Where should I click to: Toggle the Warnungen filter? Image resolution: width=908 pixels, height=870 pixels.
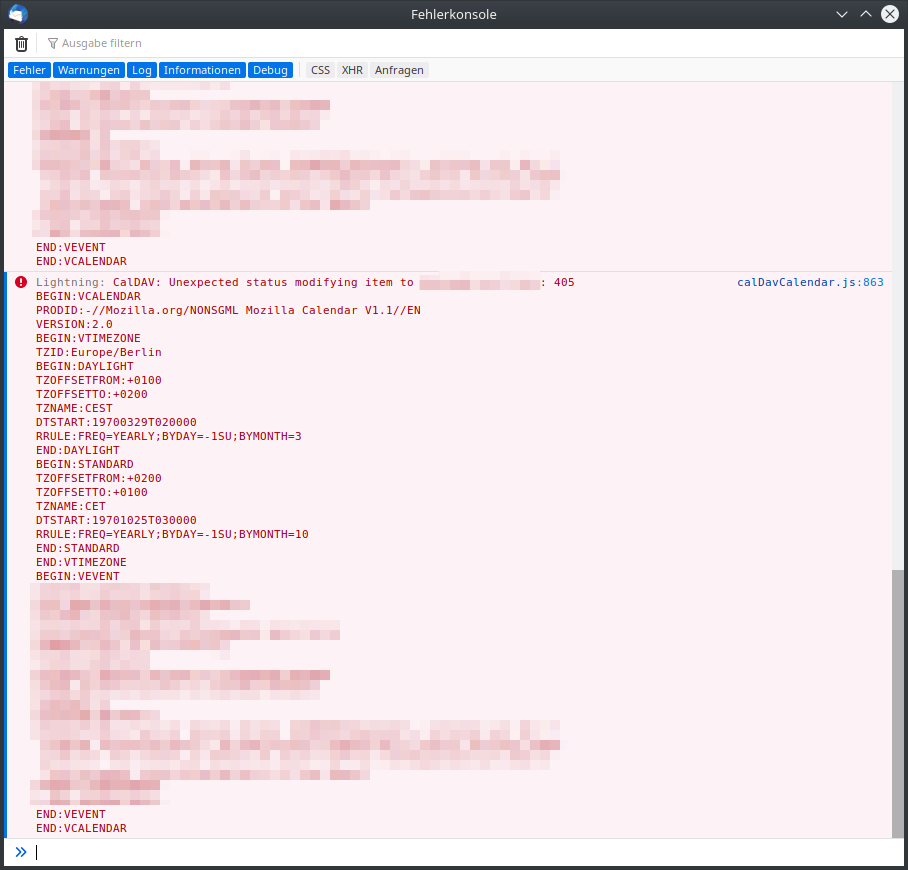[x=89, y=70]
